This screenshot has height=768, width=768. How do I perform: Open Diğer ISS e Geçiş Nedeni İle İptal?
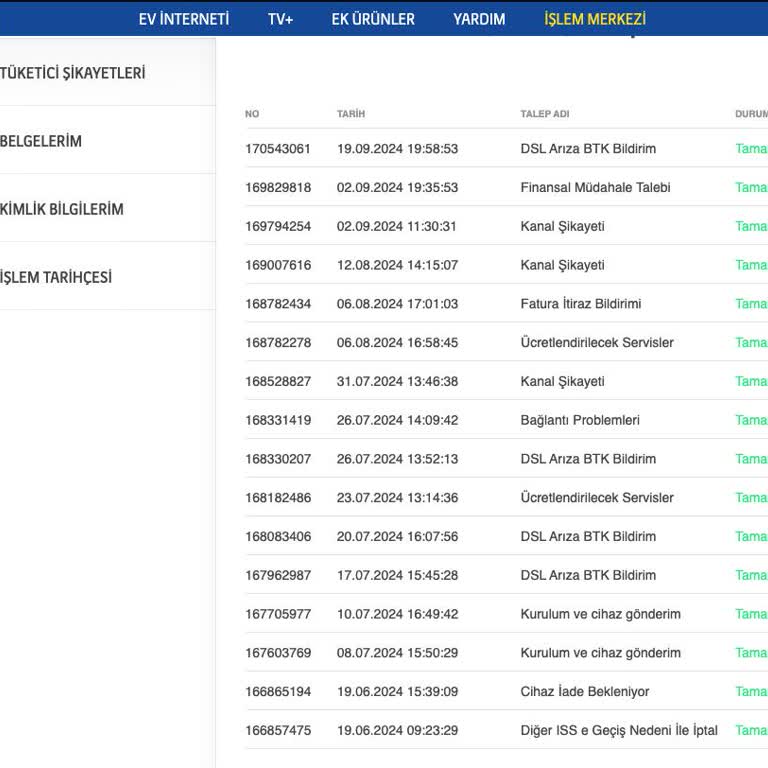pos(619,731)
